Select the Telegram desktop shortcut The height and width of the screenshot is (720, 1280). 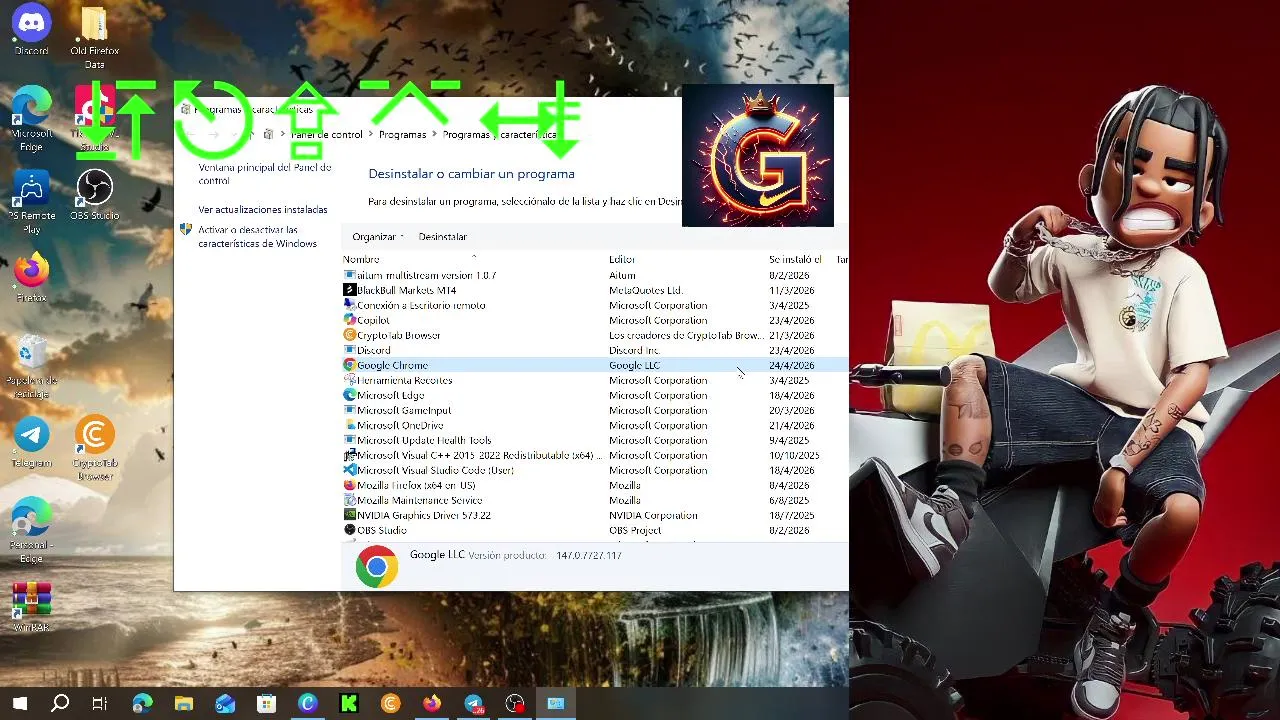point(31,443)
